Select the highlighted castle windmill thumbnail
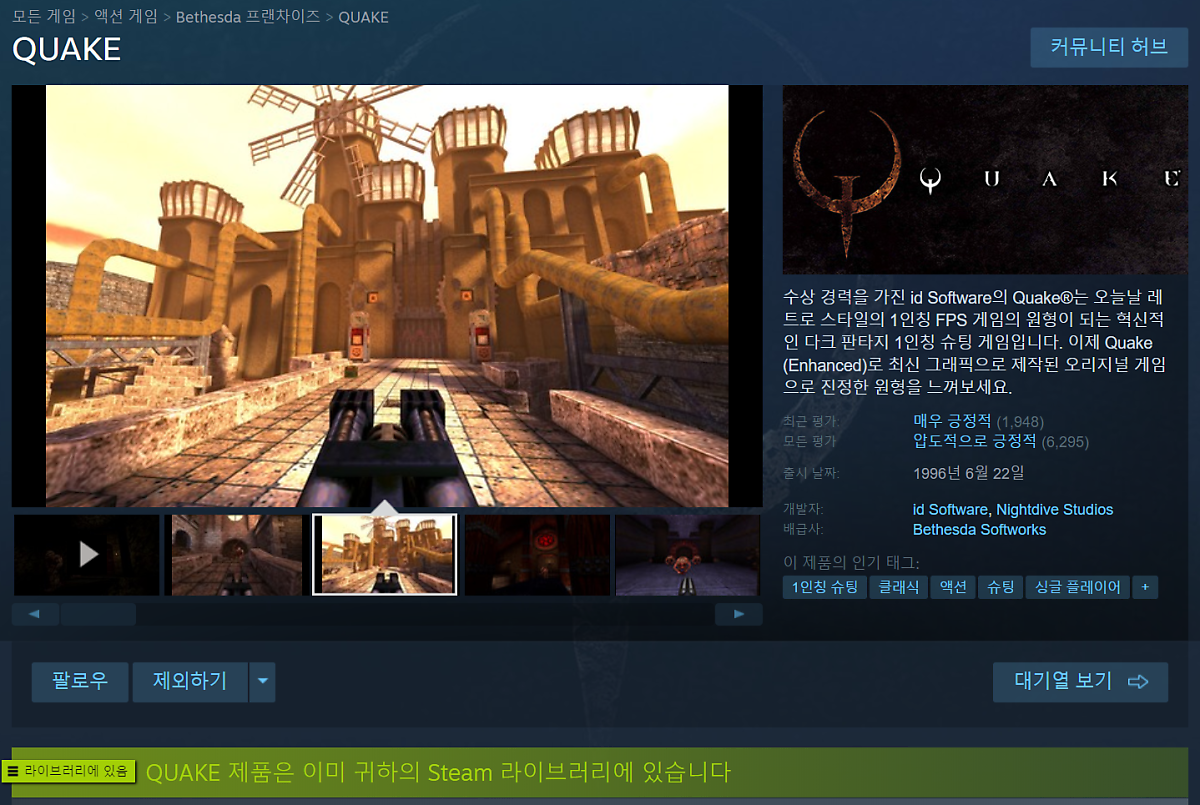The height and width of the screenshot is (805, 1200). (x=385, y=555)
